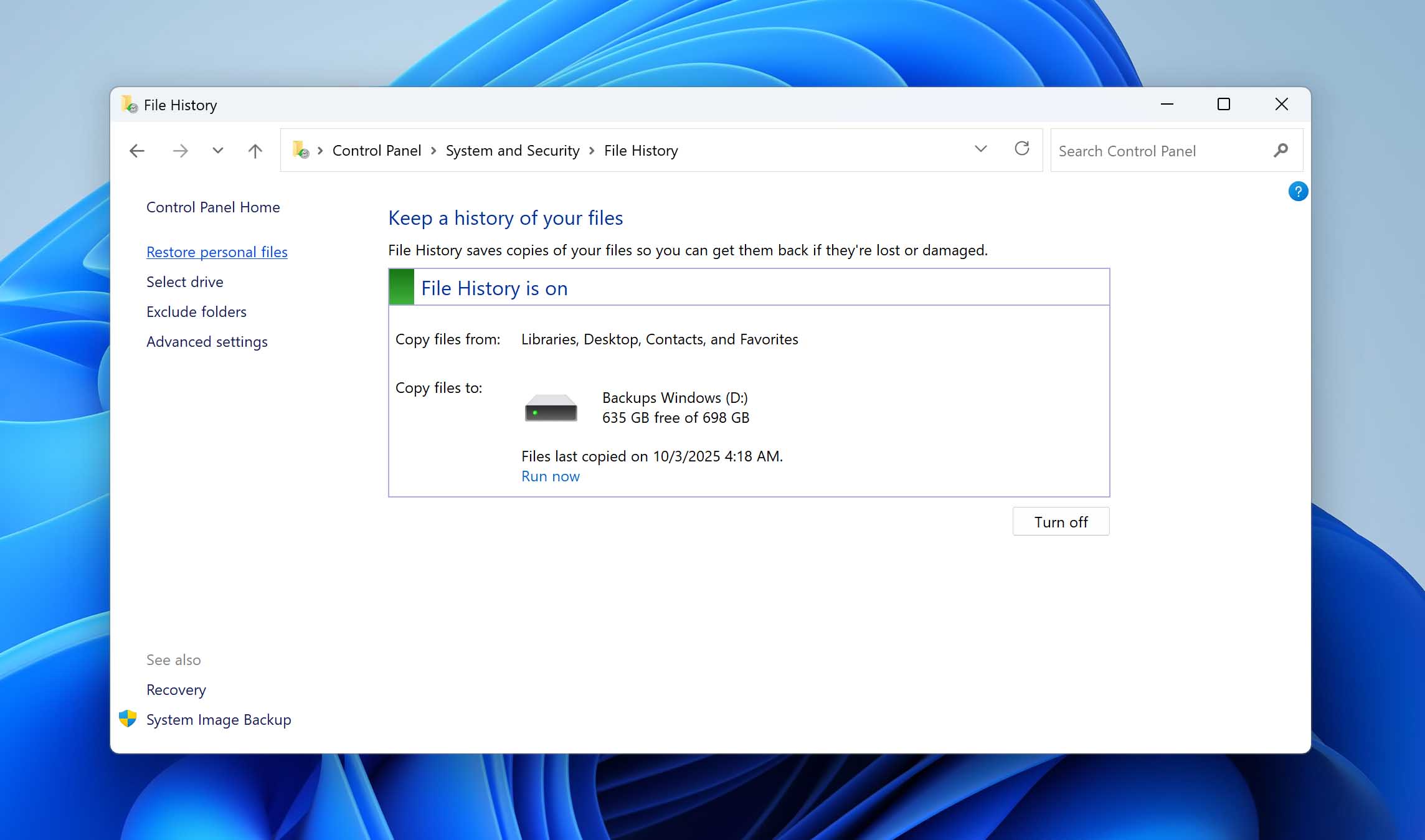Open Restore personal files
The width and height of the screenshot is (1425, 840).
tap(217, 252)
